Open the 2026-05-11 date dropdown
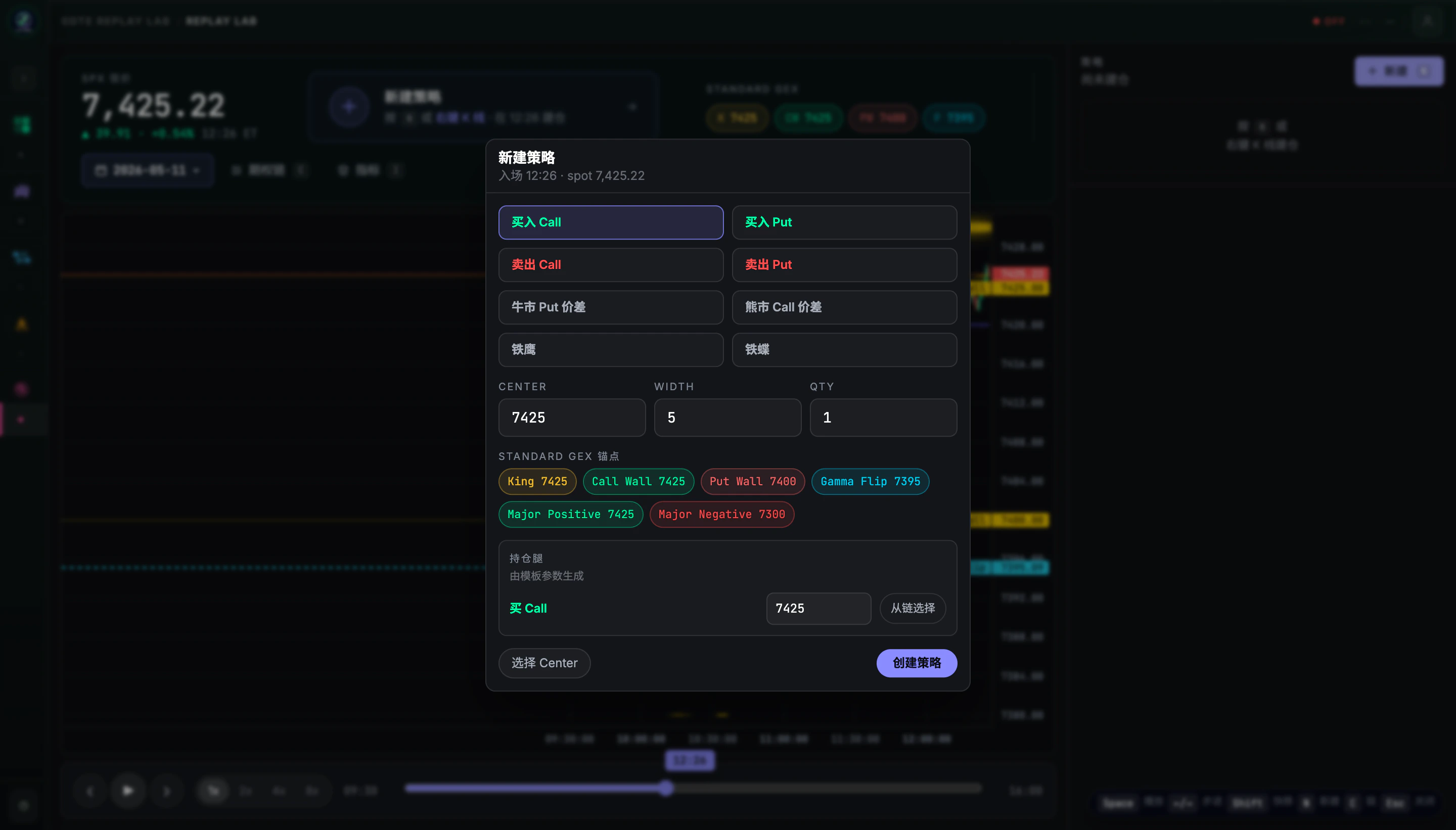This screenshot has width=1456, height=830. coord(148,170)
